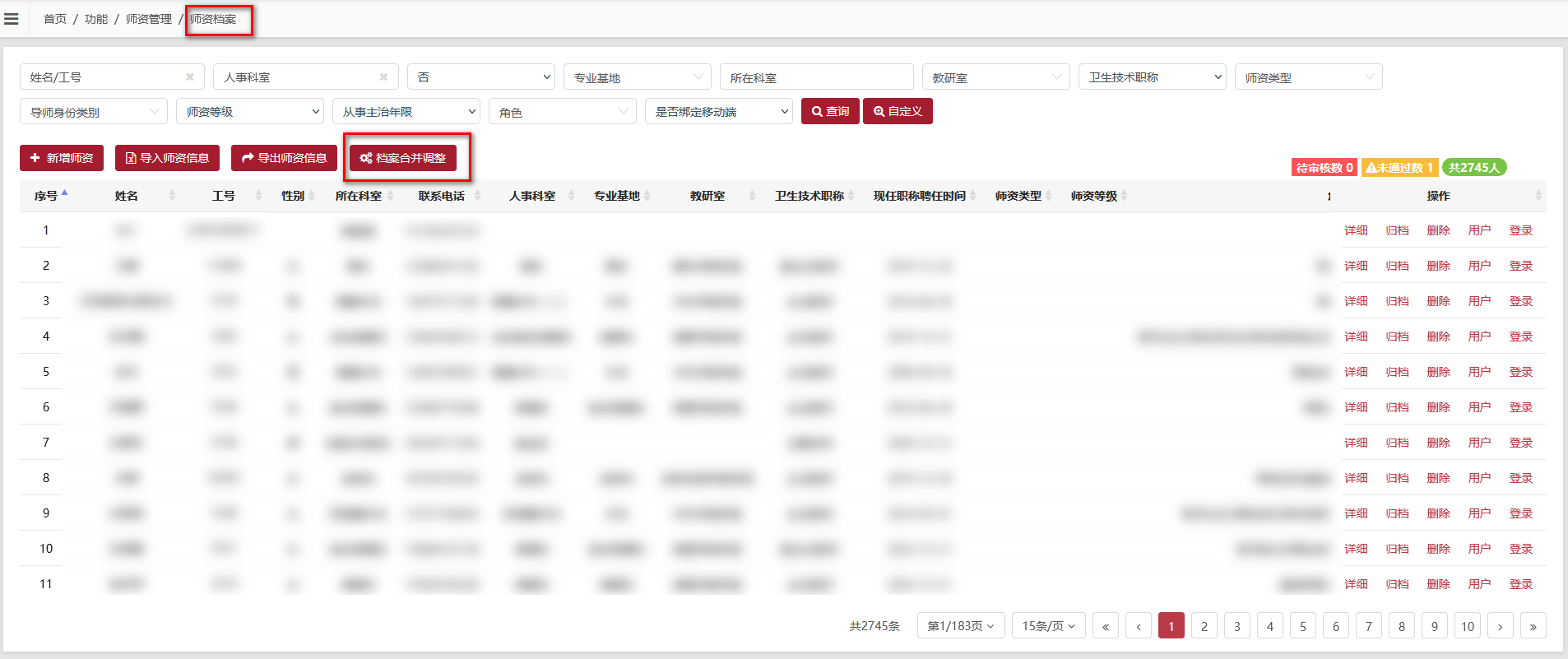The width and height of the screenshot is (1568, 659).
Task: Open 详细 link for row 1
Action: (x=1356, y=230)
